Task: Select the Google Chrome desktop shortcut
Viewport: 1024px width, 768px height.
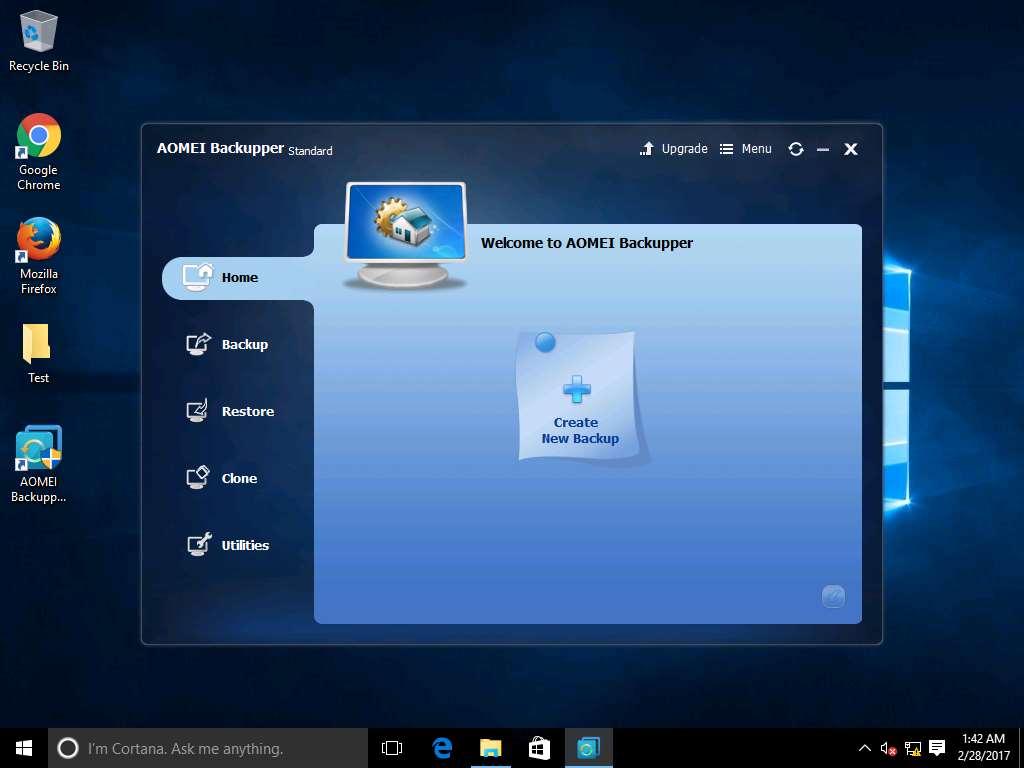Action: click(x=39, y=152)
